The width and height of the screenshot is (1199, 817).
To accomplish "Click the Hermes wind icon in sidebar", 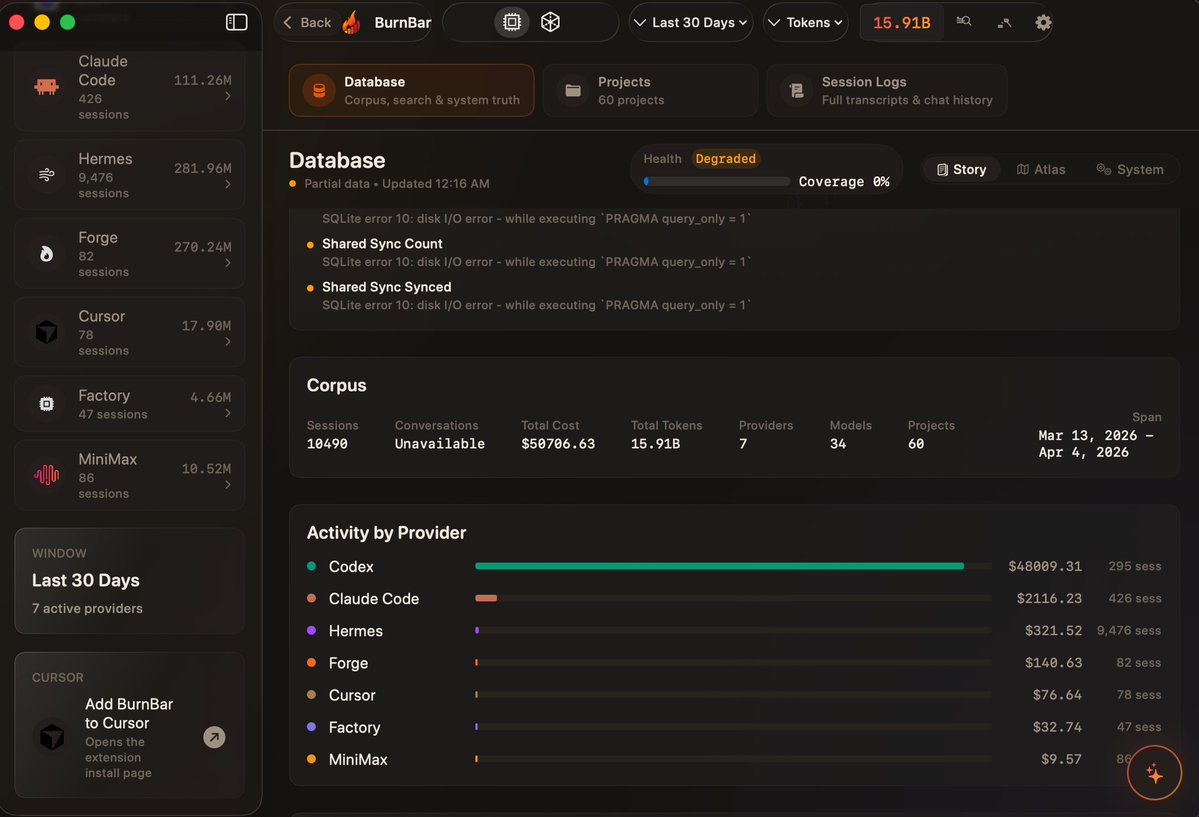I will click(x=47, y=174).
